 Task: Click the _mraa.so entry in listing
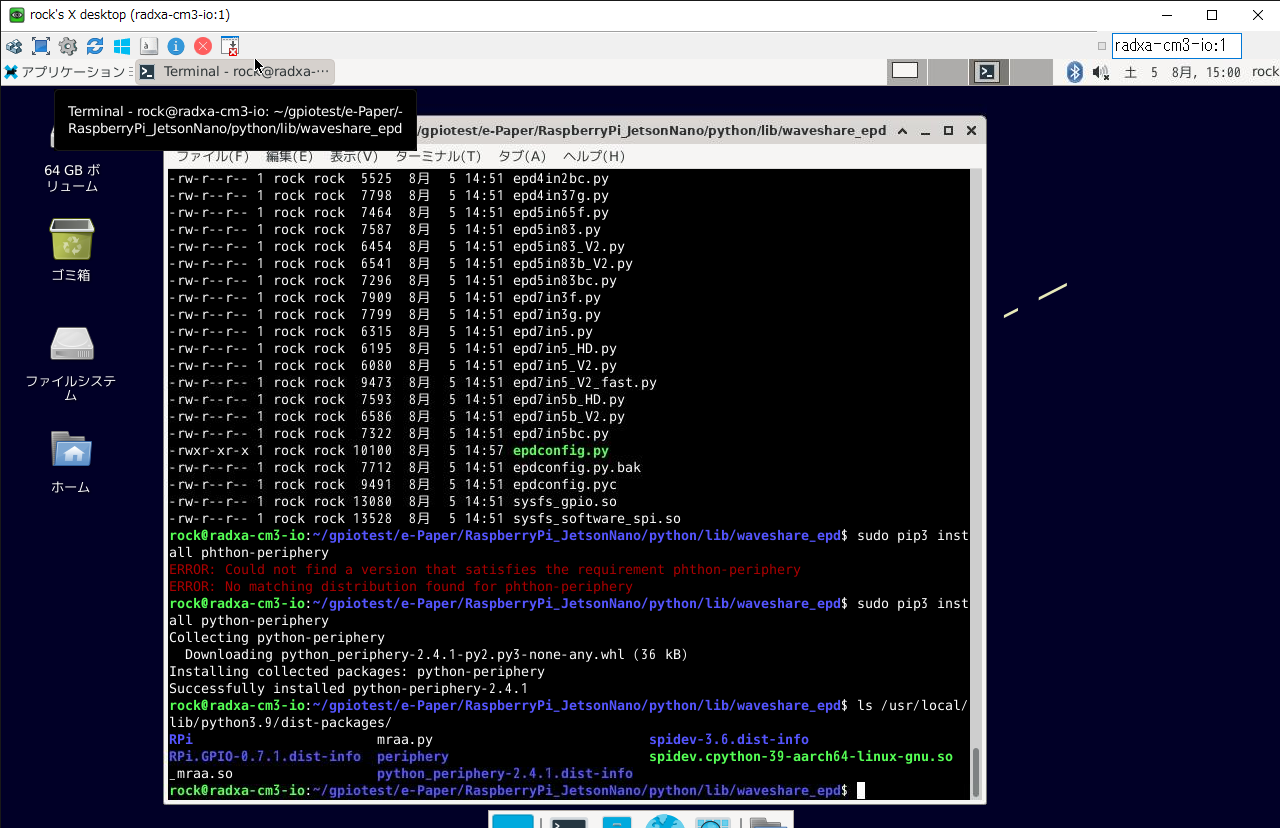[x=201, y=774]
